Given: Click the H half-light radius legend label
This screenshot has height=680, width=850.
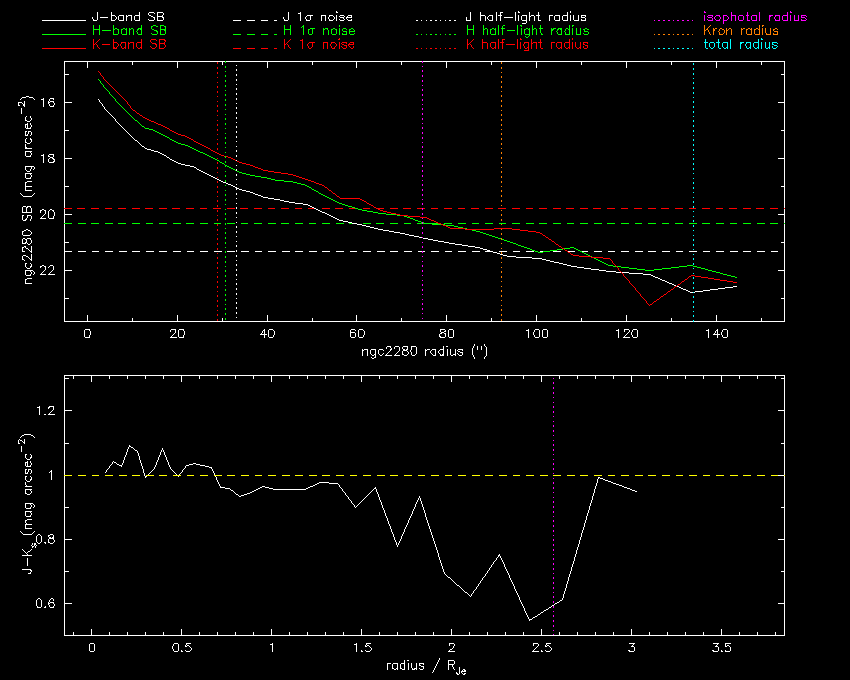Looking at the screenshot, I should click(527, 32).
